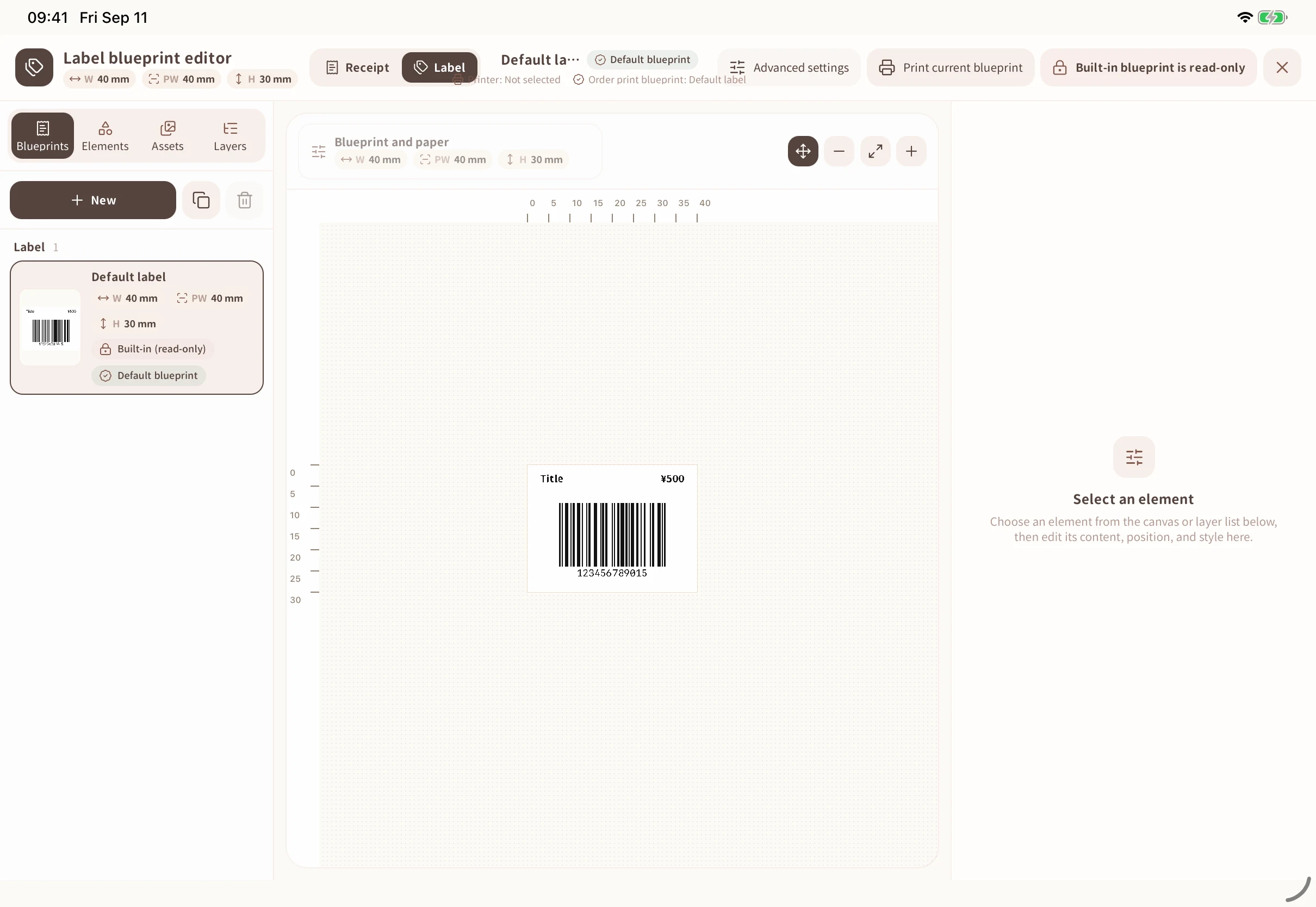Image resolution: width=1316 pixels, height=907 pixels.
Task: Delete the selected blueprint with trash icon
Action: pyautogui.click(x=245, y=200)
